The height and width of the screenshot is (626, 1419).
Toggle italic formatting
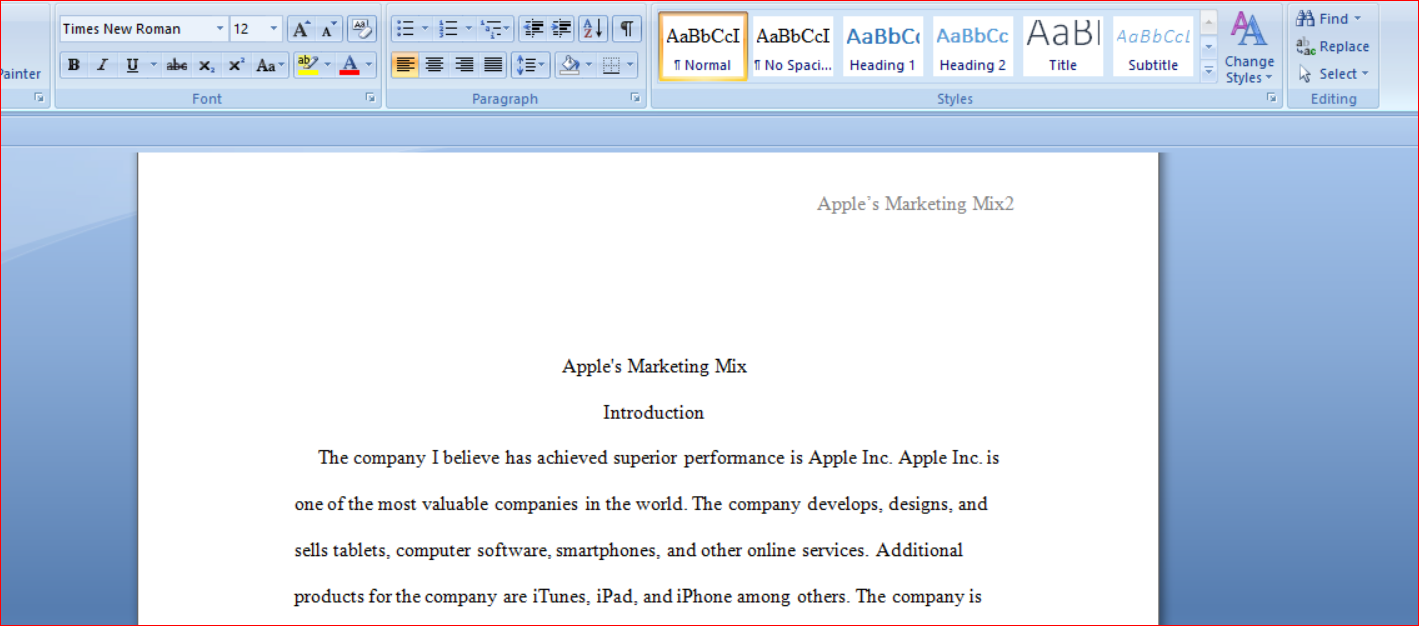[x=102, y=66]
